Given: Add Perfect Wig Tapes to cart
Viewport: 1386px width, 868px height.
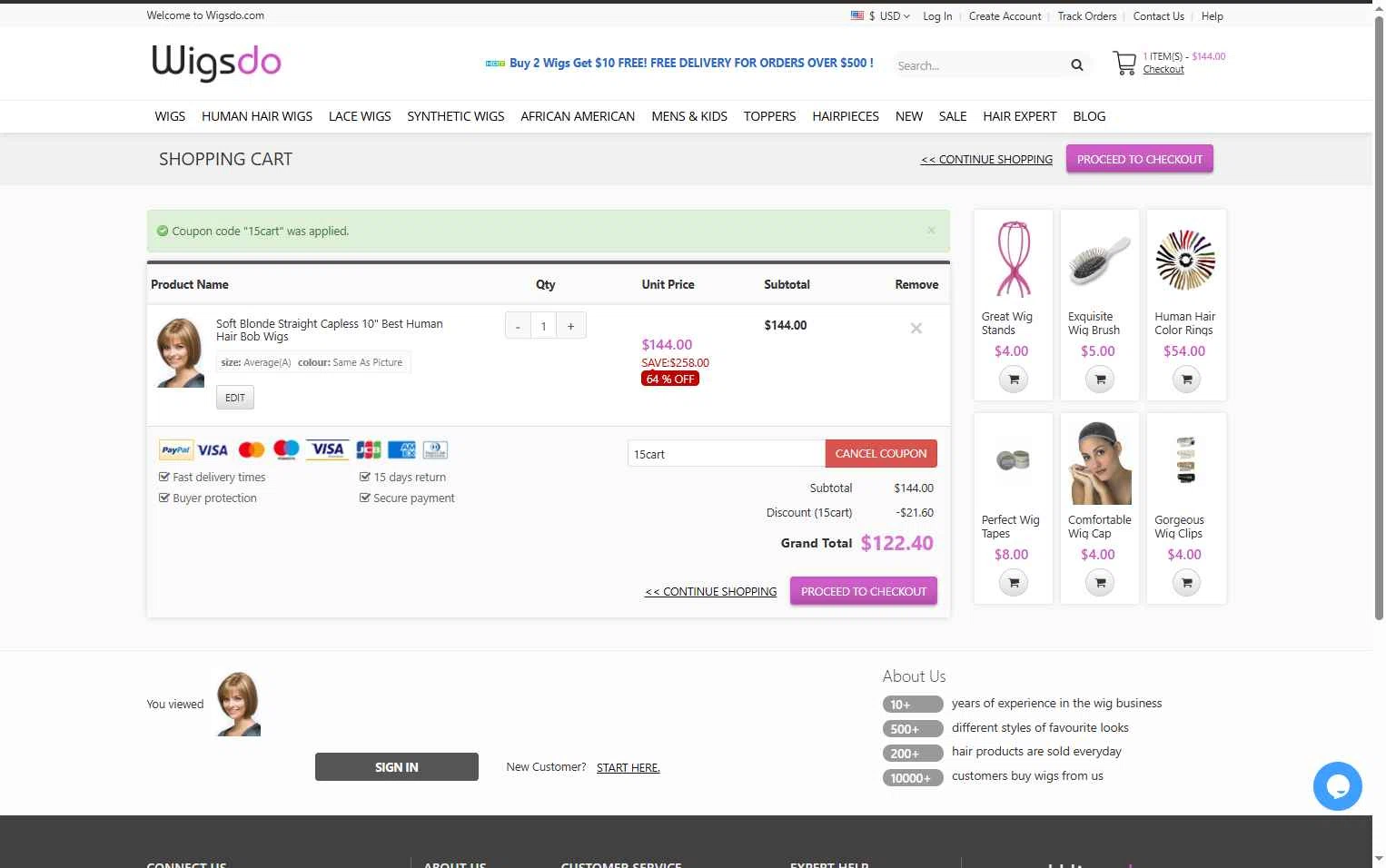Looking at the screenshot, I should [1014, 583].
